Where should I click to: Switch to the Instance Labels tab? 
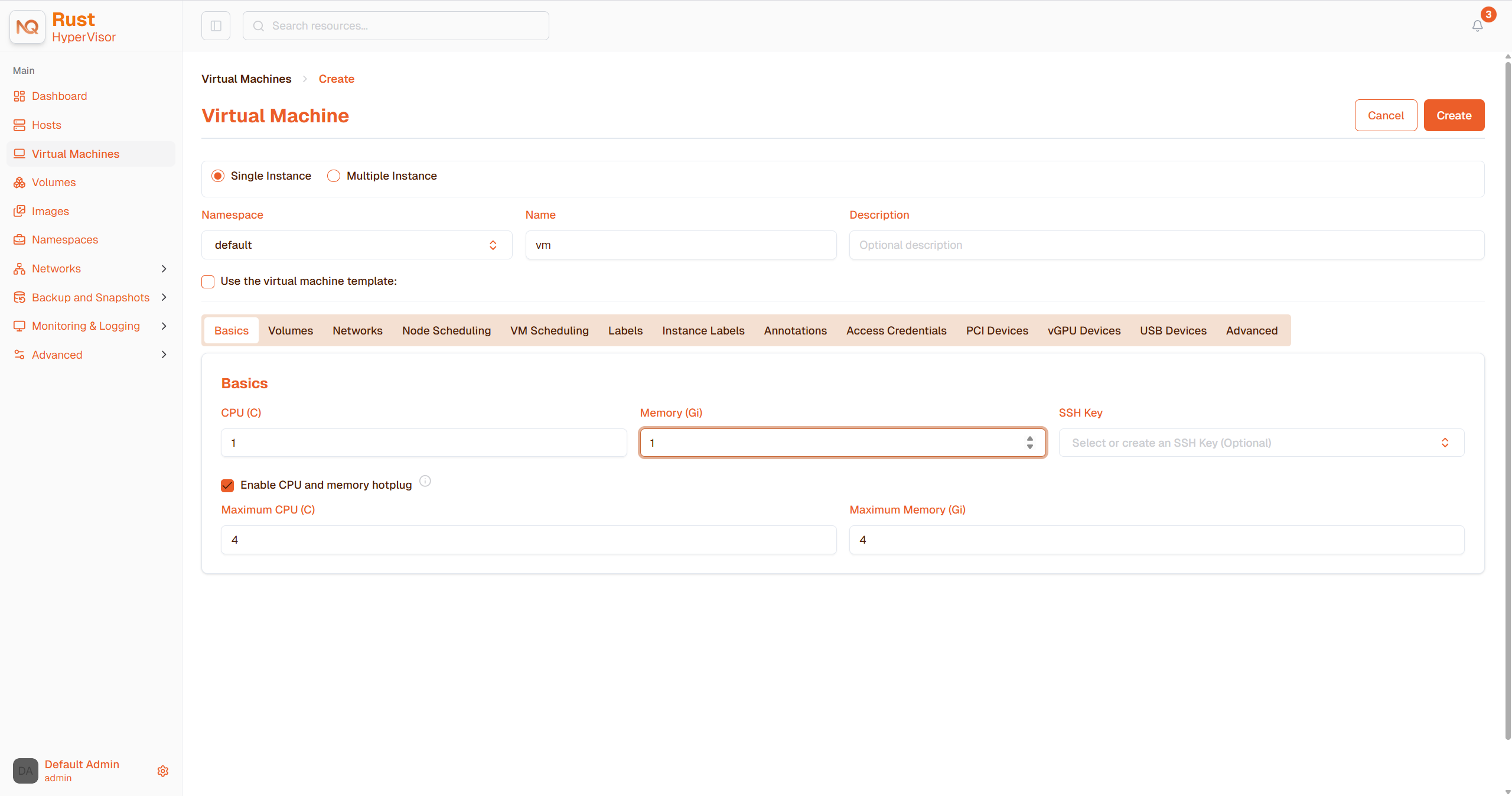(703, 331)
